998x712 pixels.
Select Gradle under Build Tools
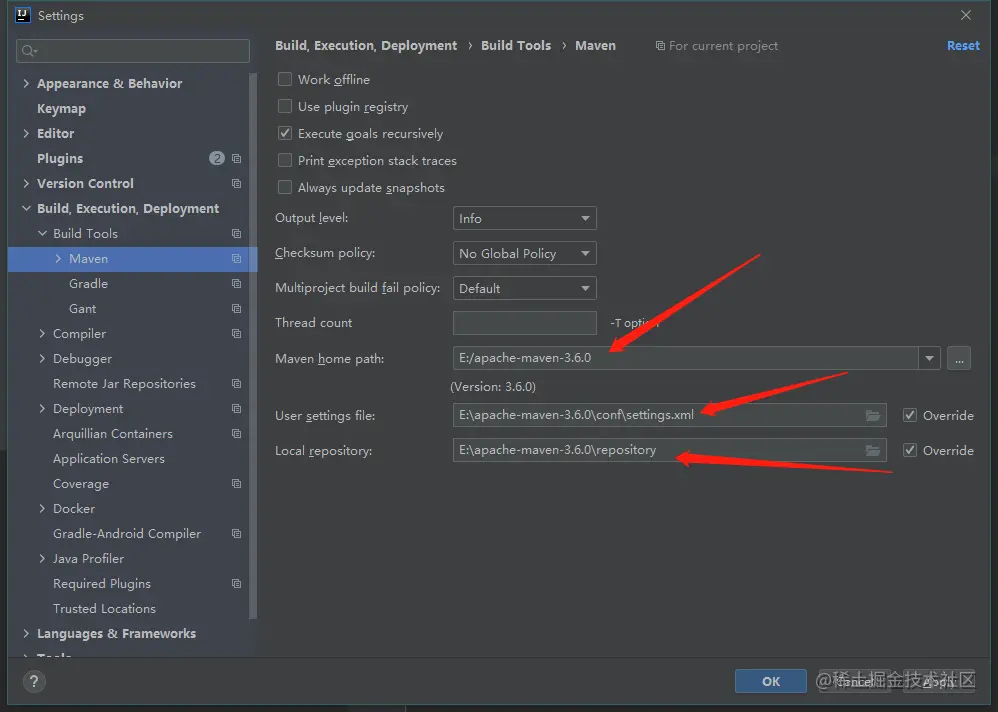88,283
